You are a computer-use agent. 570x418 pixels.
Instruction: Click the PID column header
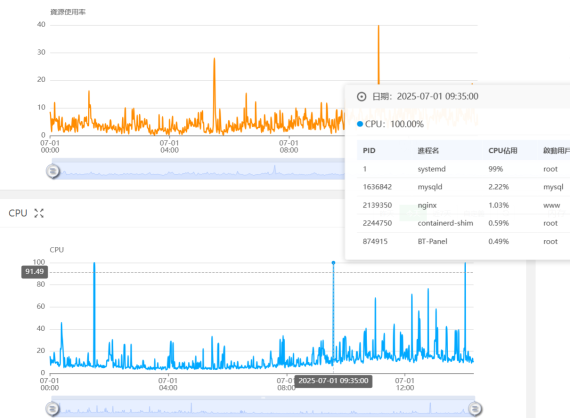369,150
